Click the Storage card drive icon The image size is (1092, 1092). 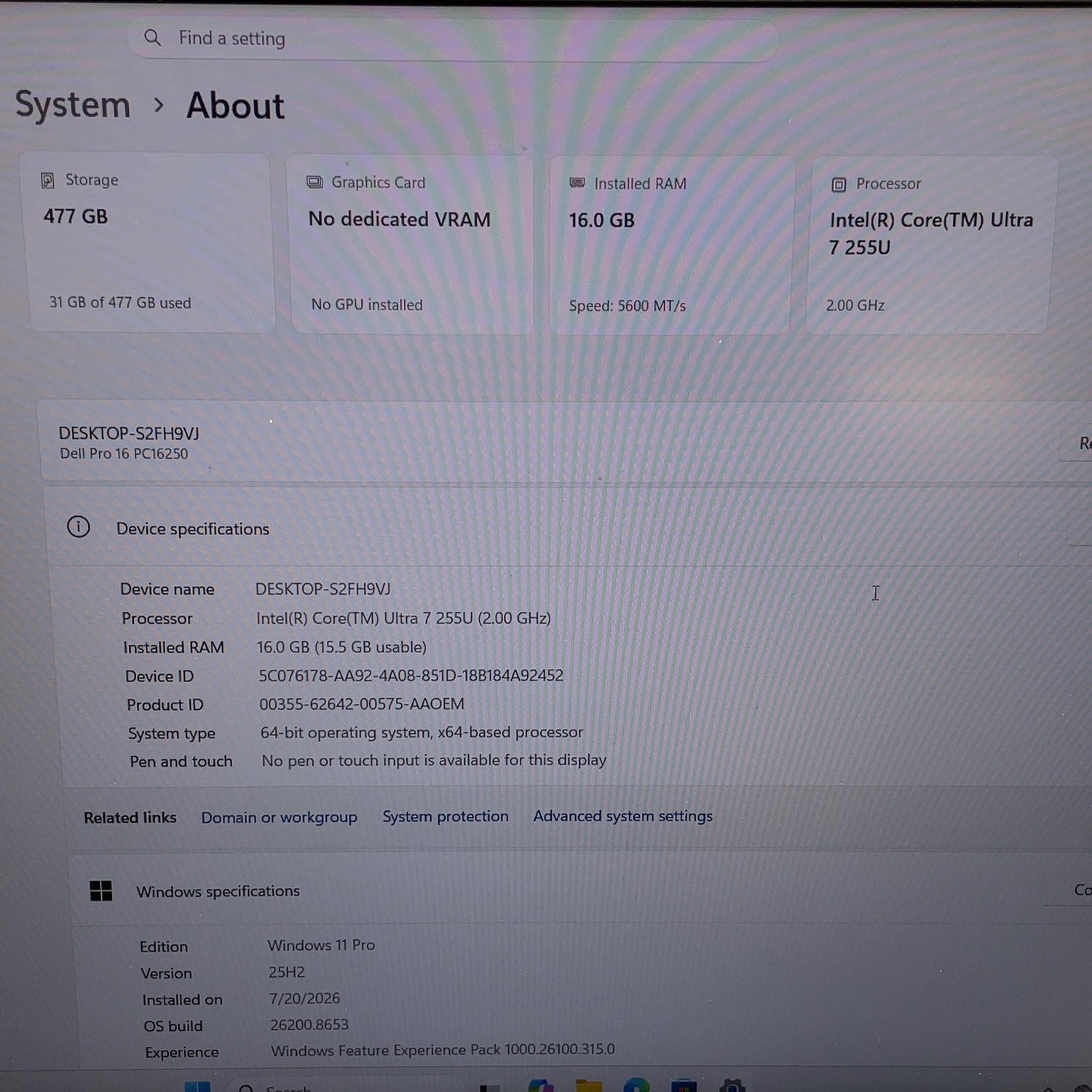coord(48,180)
